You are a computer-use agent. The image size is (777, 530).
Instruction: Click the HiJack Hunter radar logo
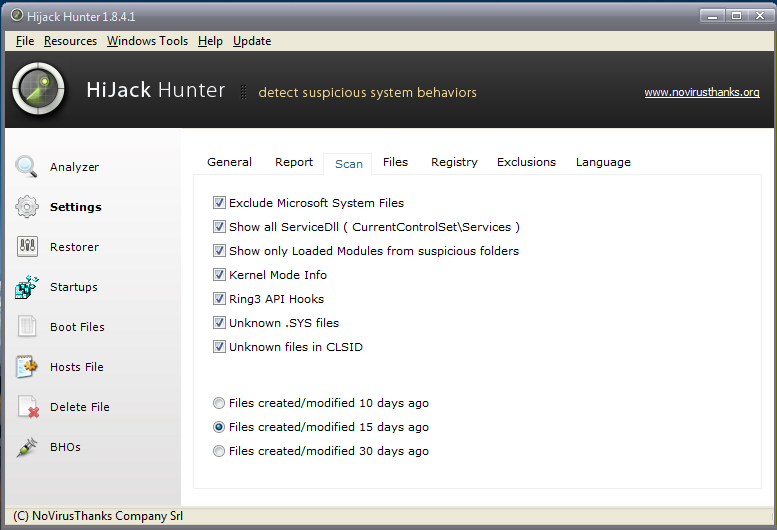[38, 89]
